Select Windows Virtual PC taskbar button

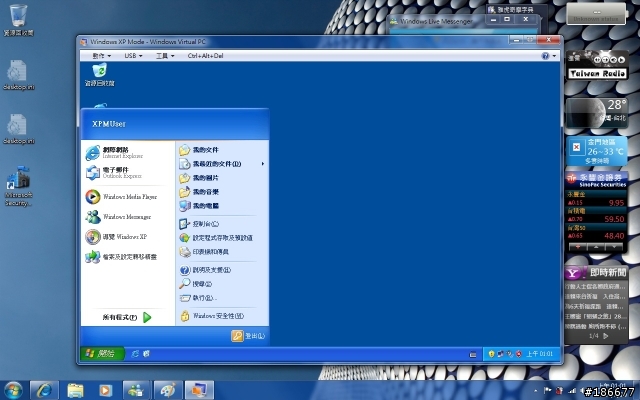(199, 391)
